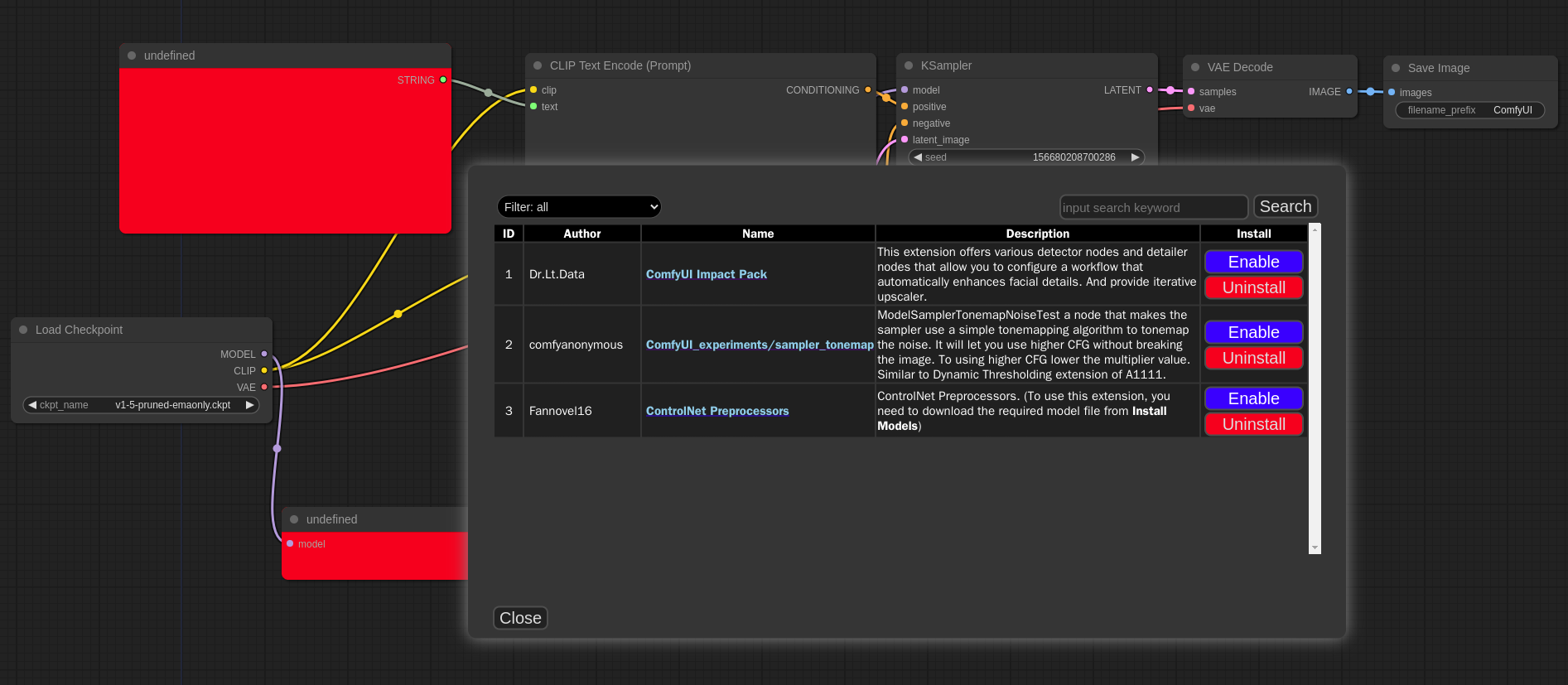Click the MODEL output port on Load Checkpoint
Image resolution: width=1568 pixels, height=685 pixels.
(x=264, y=355)
